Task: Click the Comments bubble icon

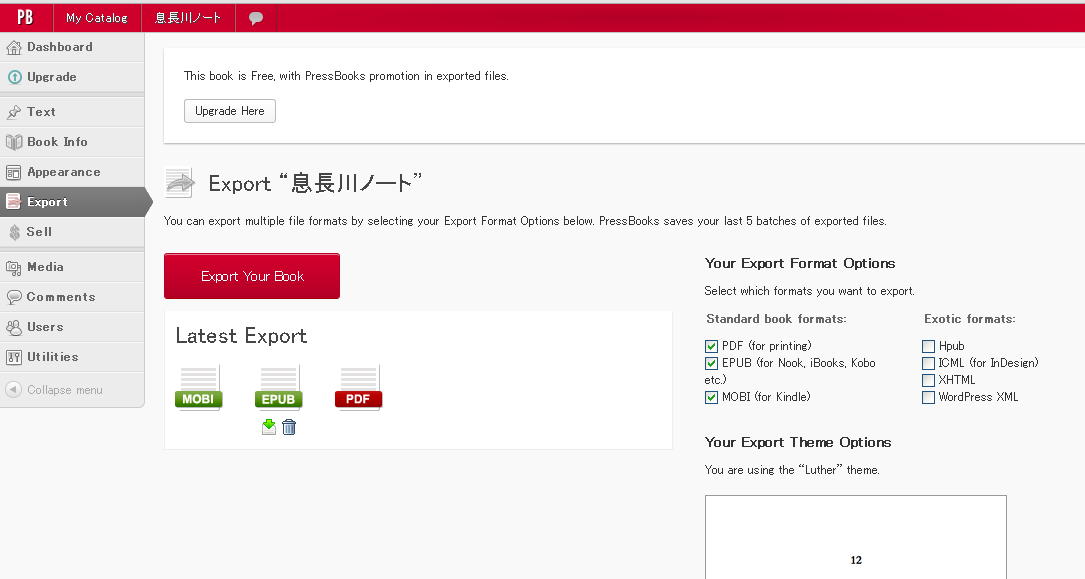Action: [14, 297]
